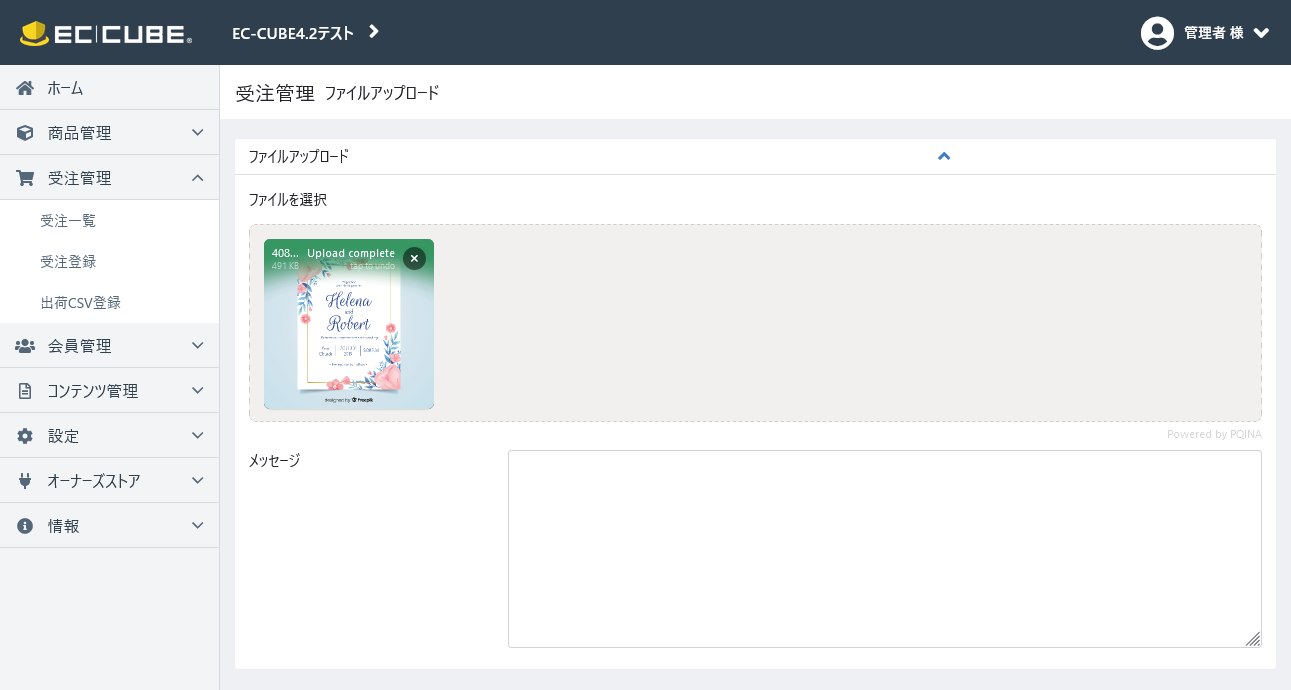Click the Upload complete status text
This screenshot has height=690, width=1291.
click(x=351, y=253)
